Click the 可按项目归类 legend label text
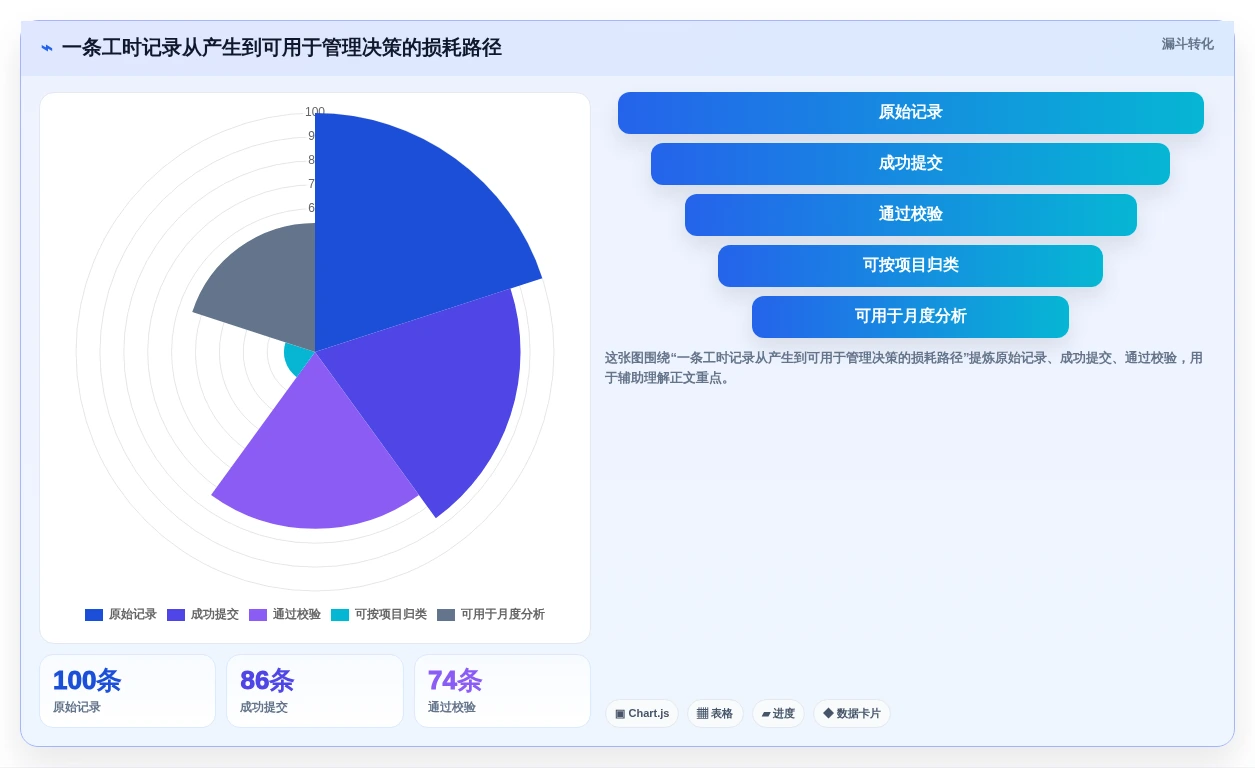The height and width of the screenshot is (768, 1255). 391,615
